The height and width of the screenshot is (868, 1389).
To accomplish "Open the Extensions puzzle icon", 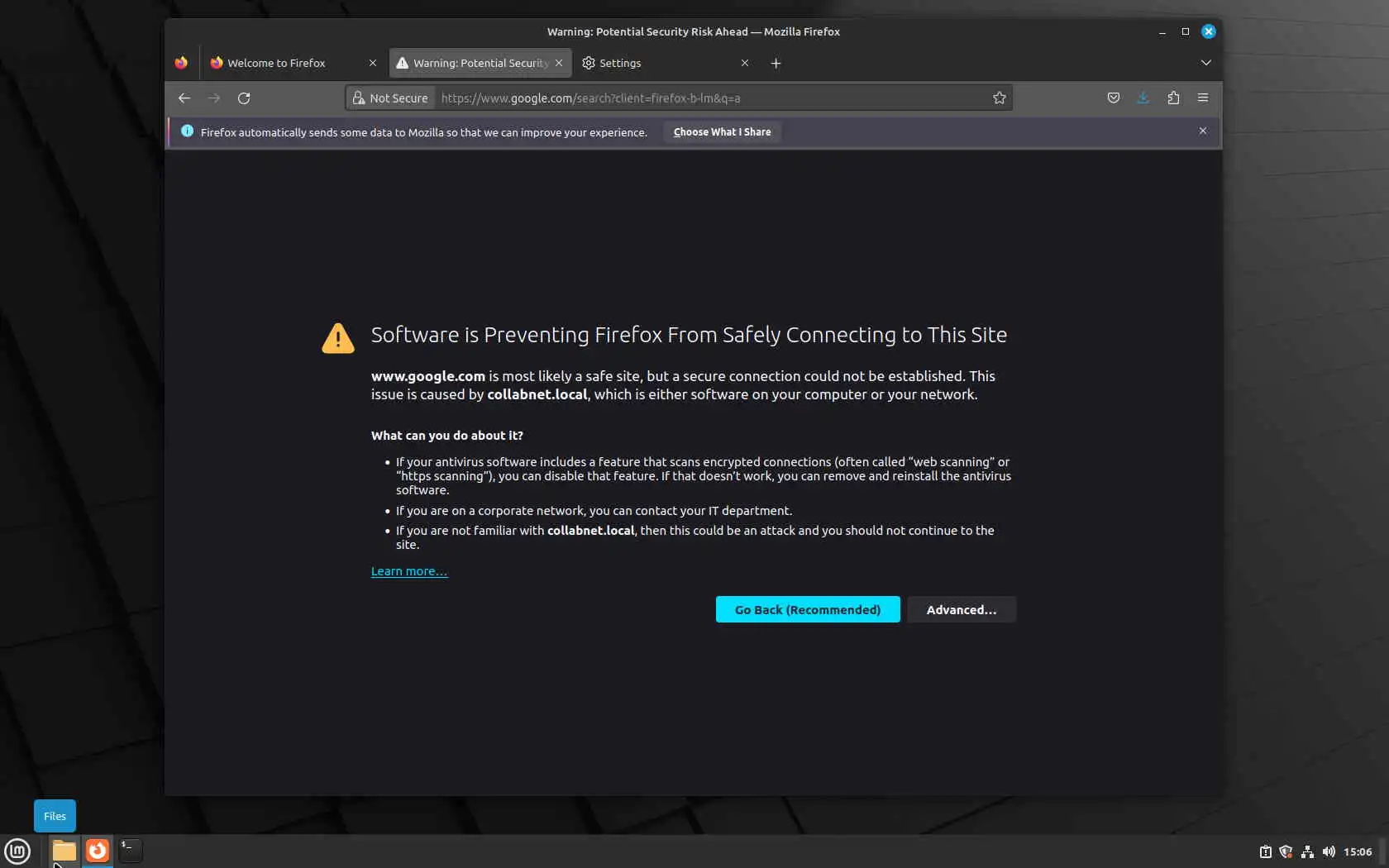I will 1173,98.
